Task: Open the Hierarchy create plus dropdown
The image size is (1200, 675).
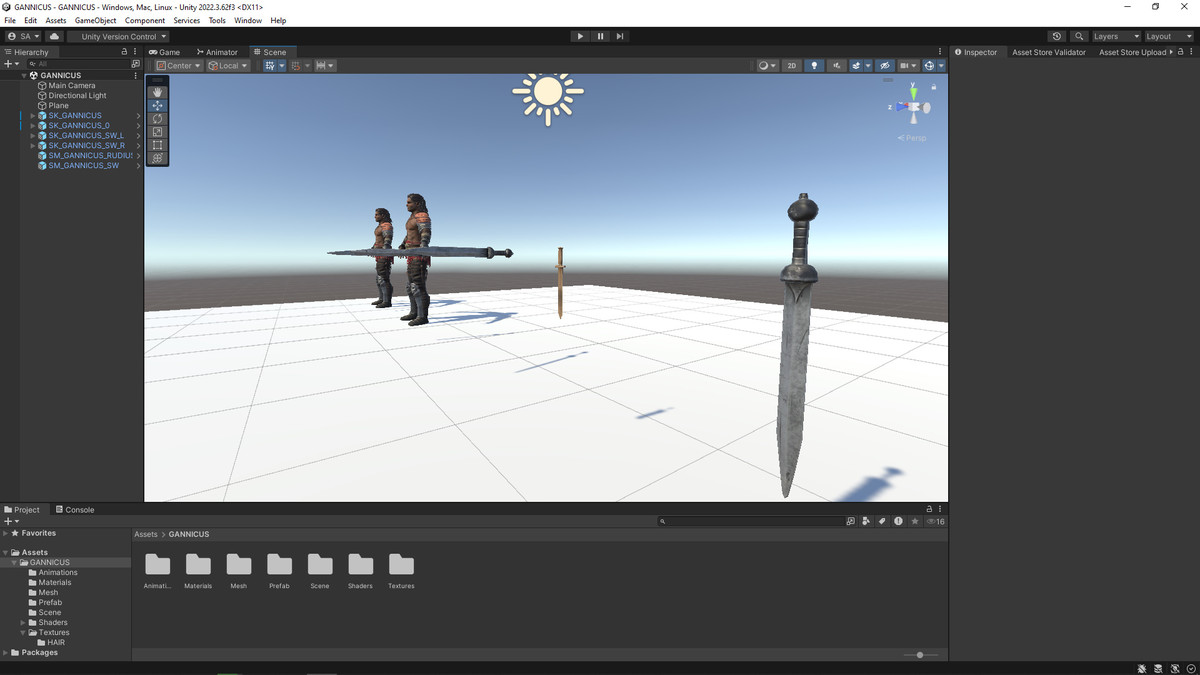Action: click(x=11, y=64)
